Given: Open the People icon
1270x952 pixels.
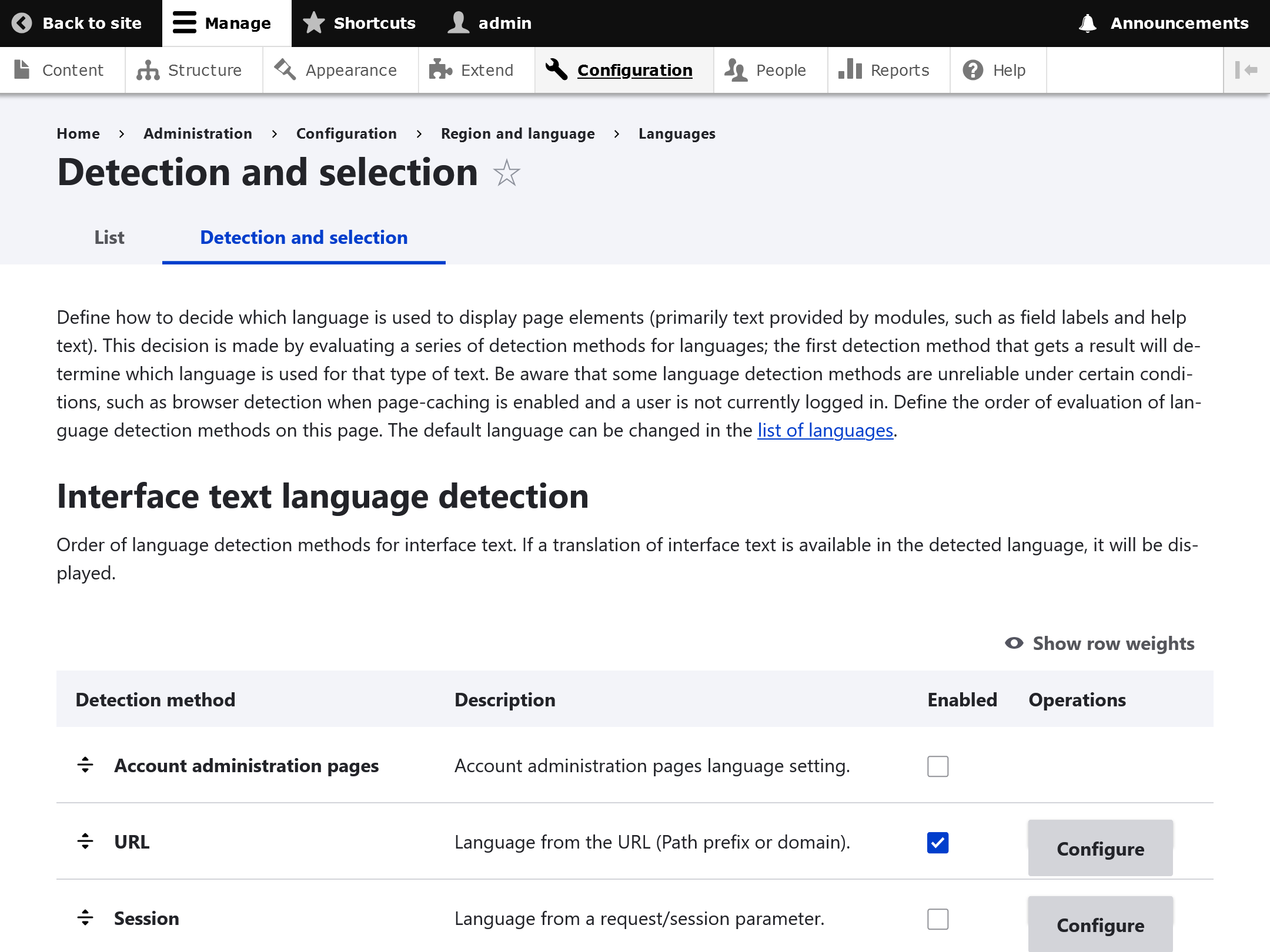Looking at the screenshot, I should click(x=736, y=70).
